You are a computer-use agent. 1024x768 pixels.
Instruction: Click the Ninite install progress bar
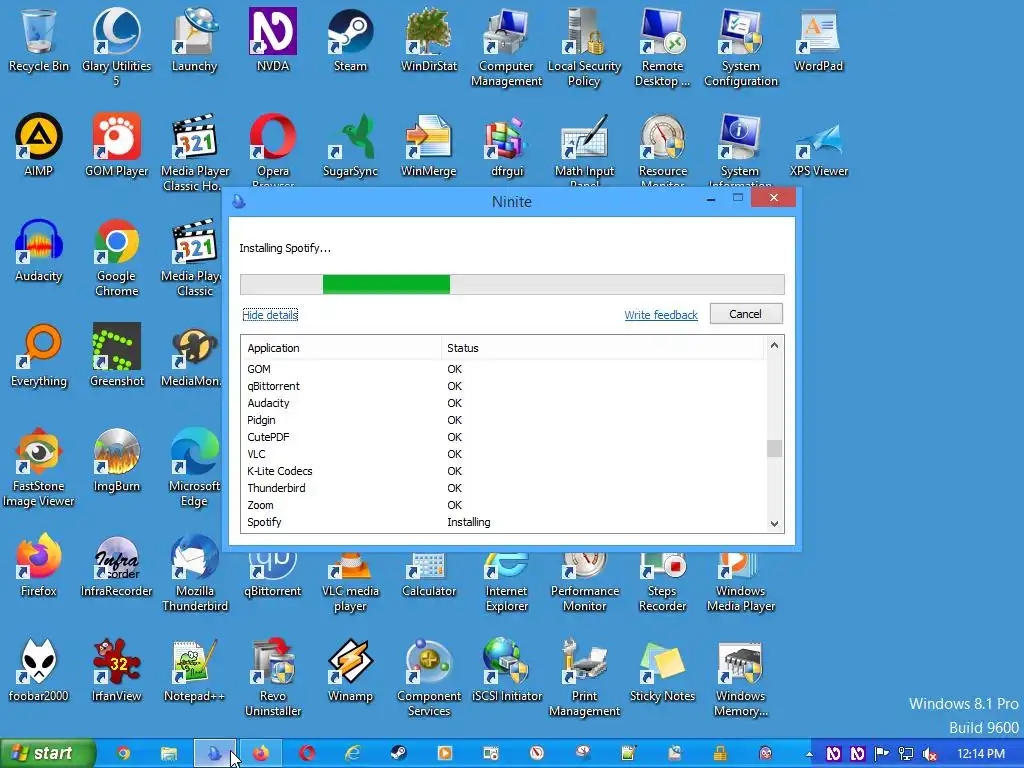[x=512, y=284]
